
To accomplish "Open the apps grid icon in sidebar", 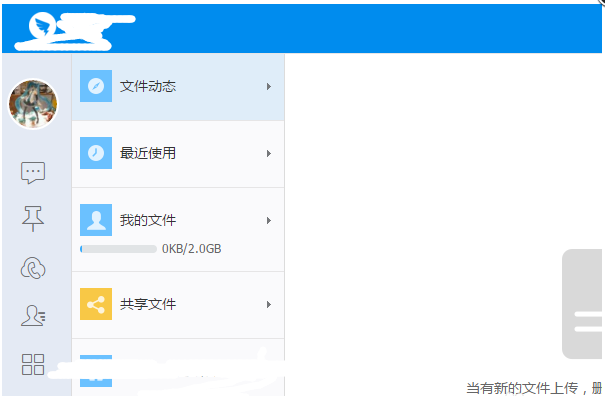I will pyautogui.click(x=33, y=364).
